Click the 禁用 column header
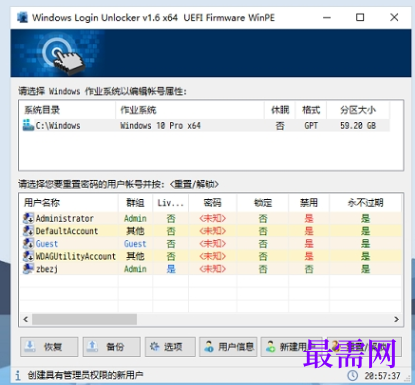The height and width of the screenshot is (385, 415). click(309, 203)
